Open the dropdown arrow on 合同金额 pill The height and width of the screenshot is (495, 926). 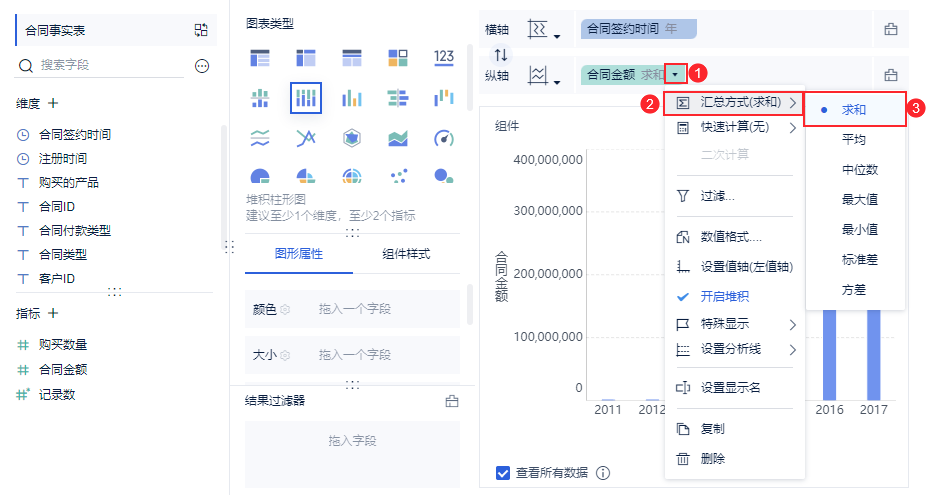click(675, 74)
